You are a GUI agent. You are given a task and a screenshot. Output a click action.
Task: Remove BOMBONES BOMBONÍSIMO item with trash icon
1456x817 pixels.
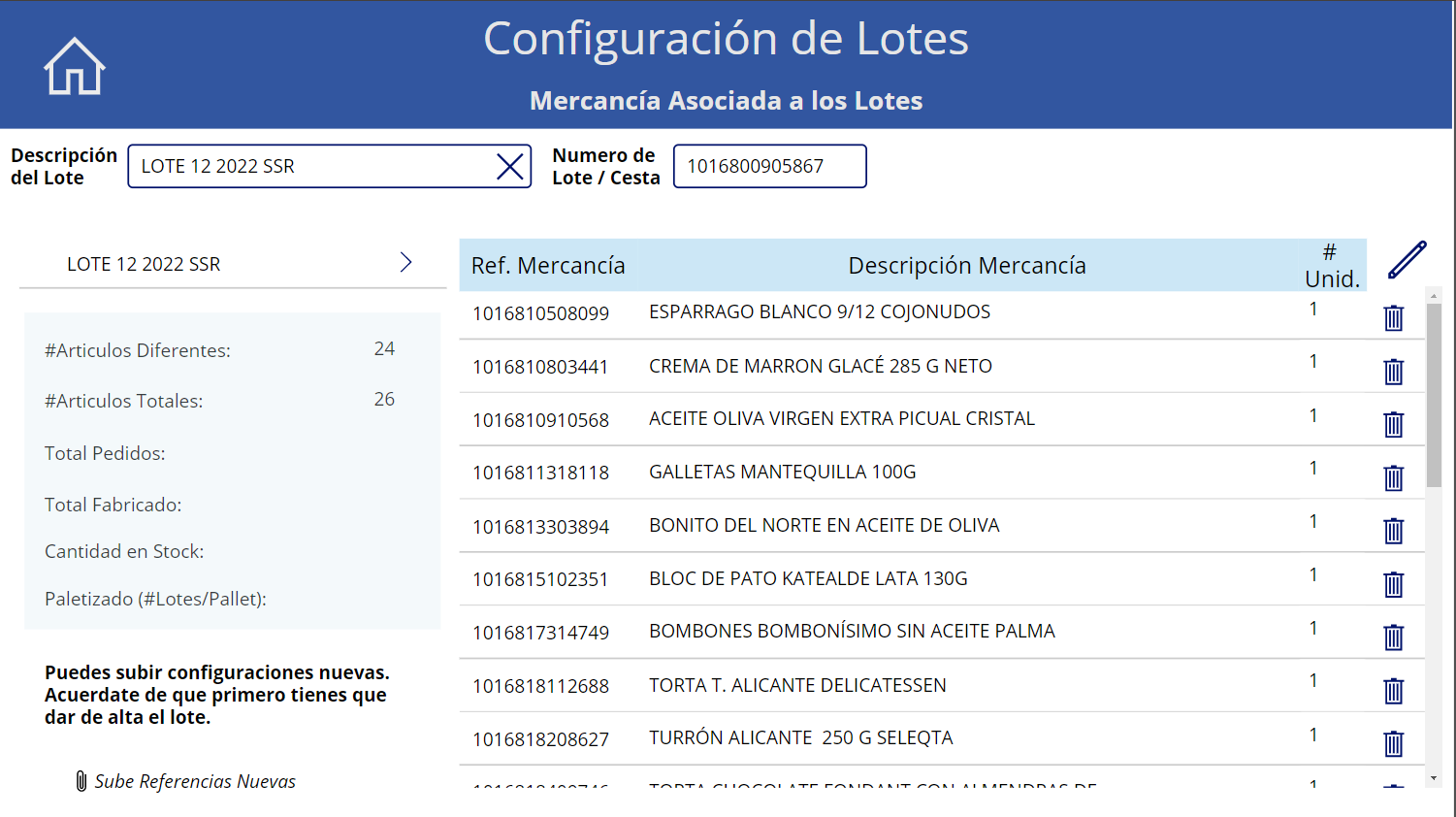tap(1393, 637)
